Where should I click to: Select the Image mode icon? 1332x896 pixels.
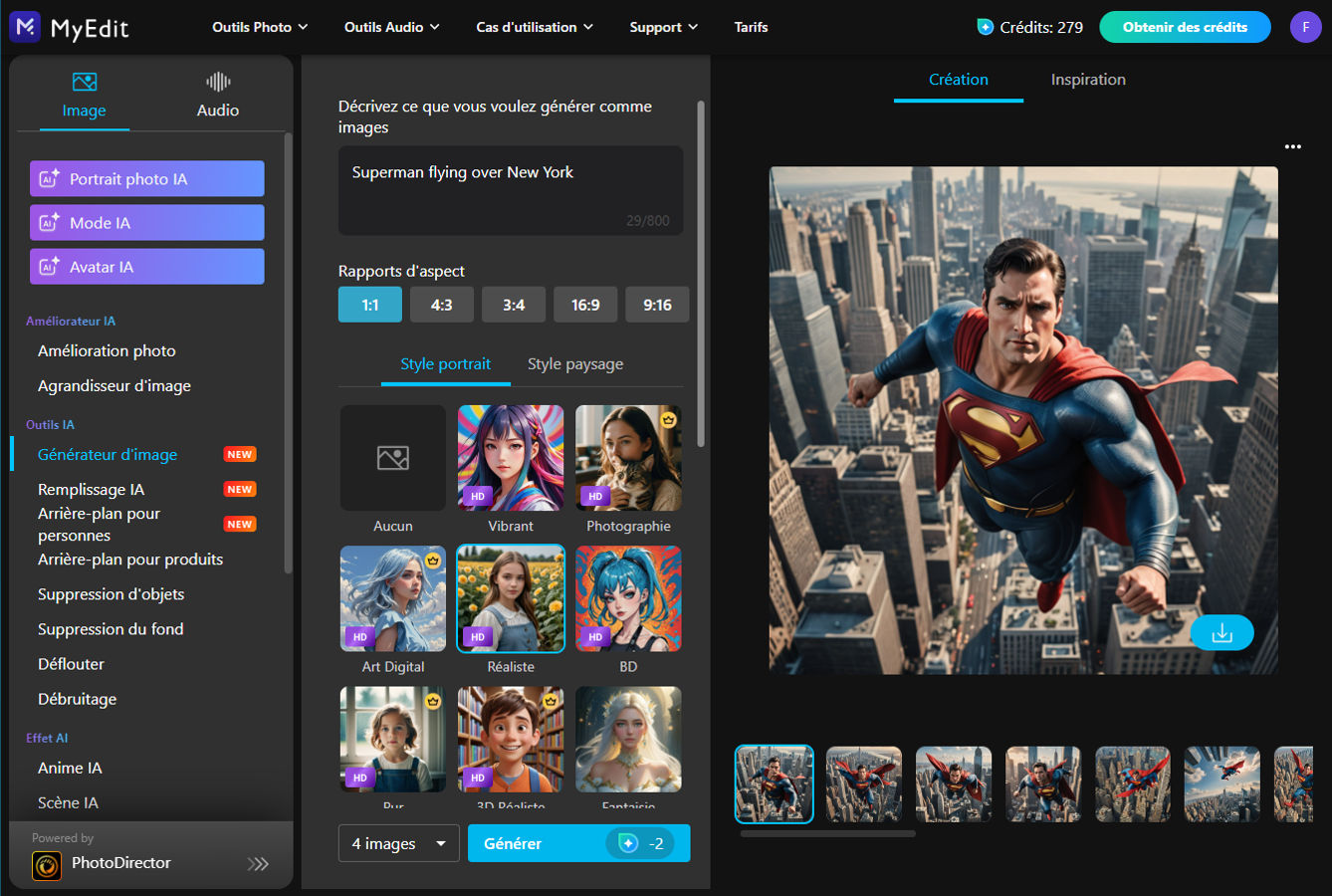(85, 82)
